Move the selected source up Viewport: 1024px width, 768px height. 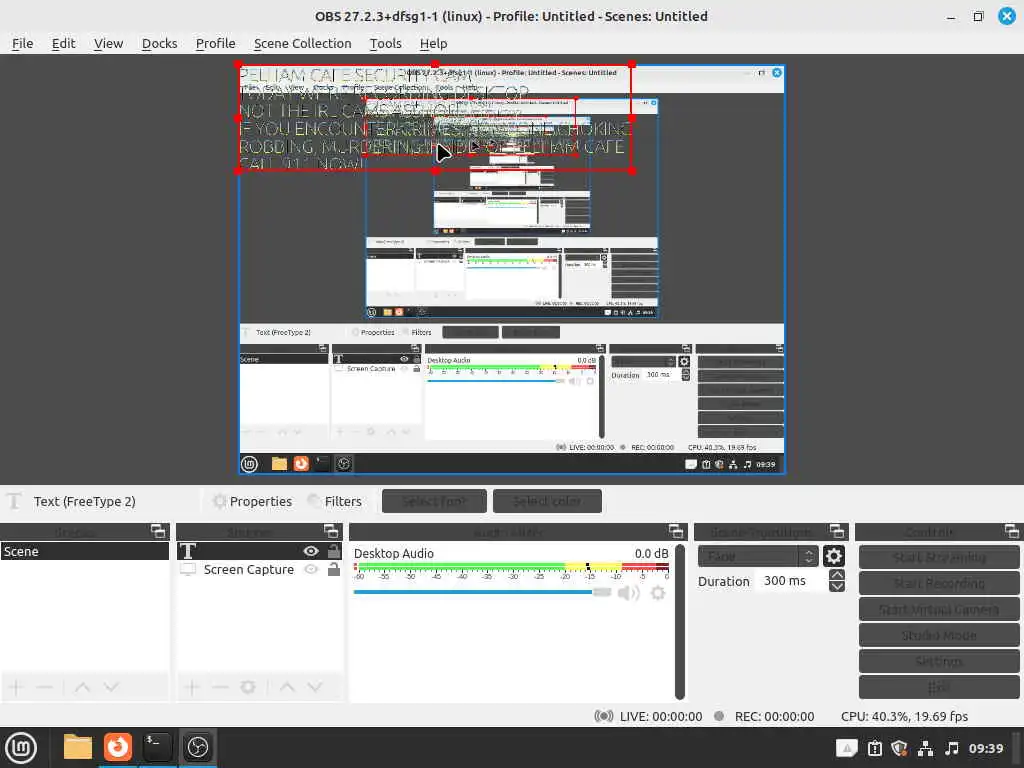click(x=287, y=687)
